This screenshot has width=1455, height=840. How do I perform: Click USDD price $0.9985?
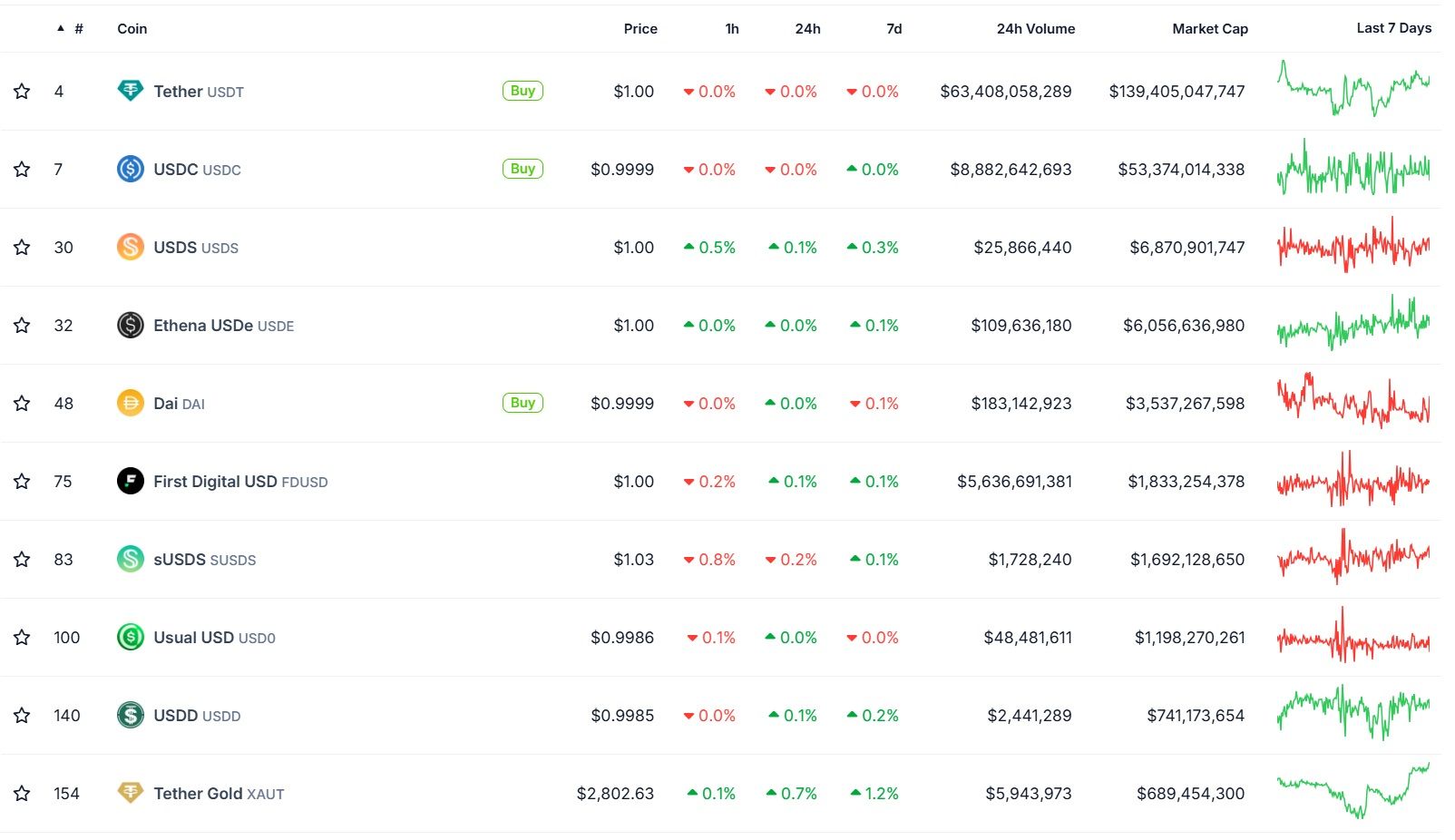coord(622,716)
